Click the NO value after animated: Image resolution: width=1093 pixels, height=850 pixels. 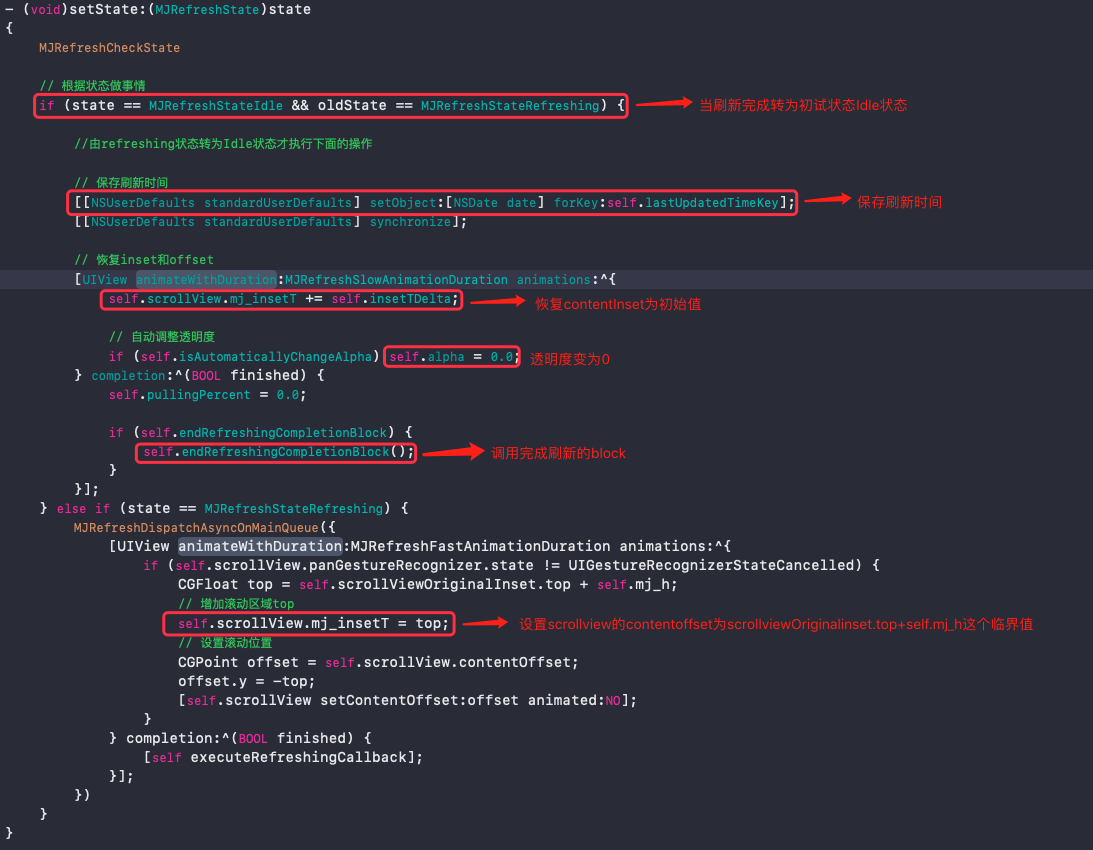613,701
